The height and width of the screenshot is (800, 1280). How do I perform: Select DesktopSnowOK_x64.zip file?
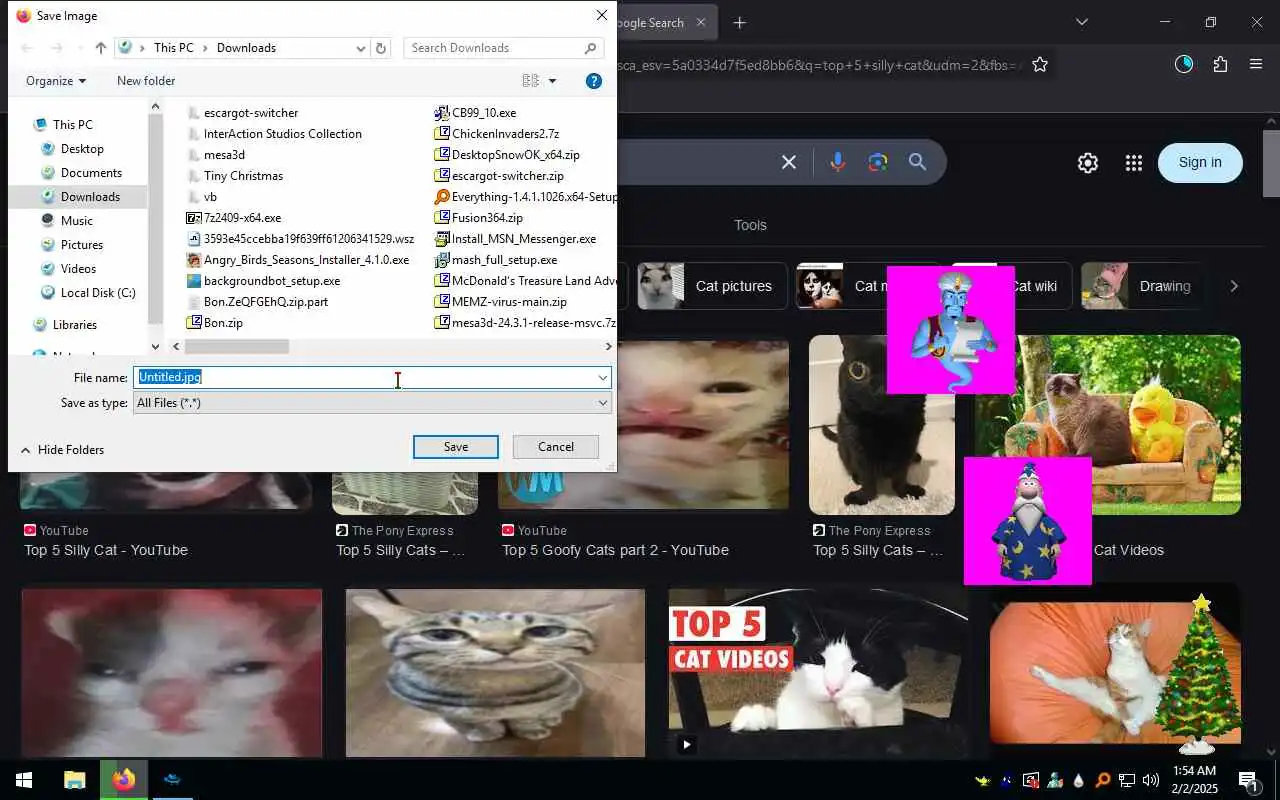515,155
